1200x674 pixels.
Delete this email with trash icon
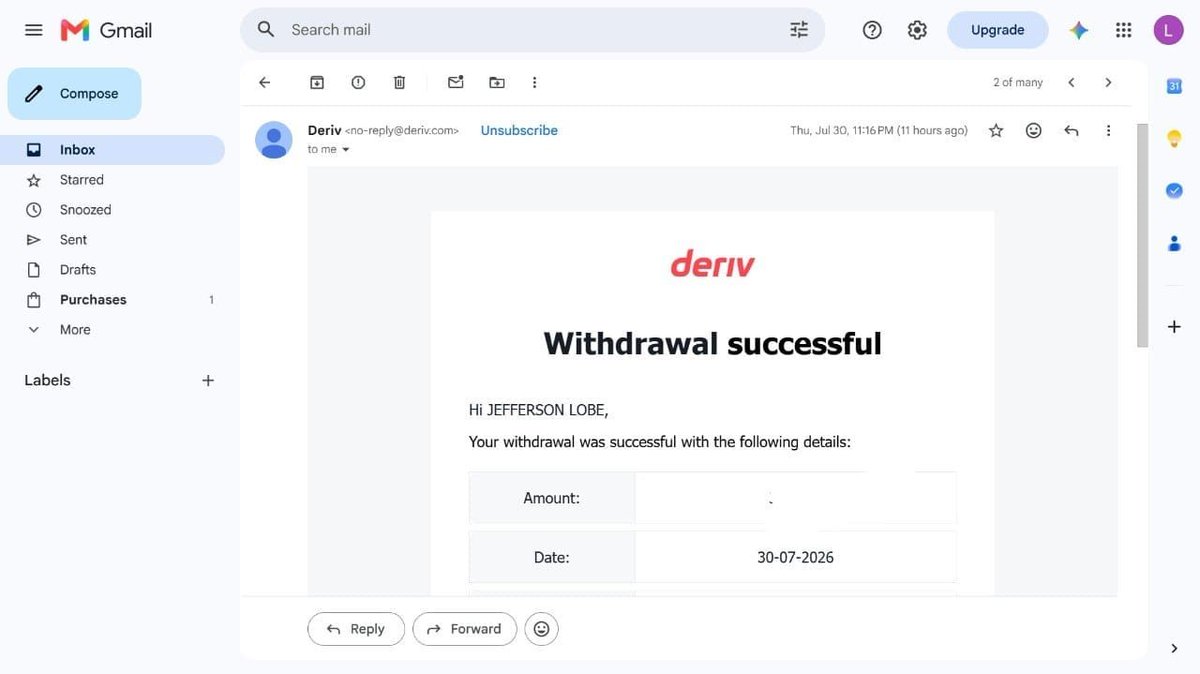(x=399, y=82)
